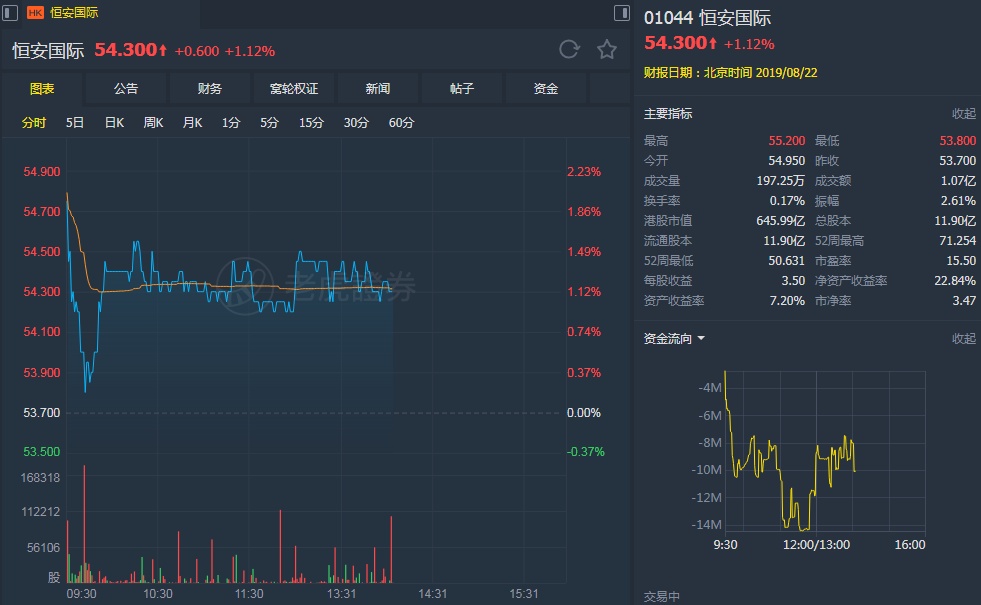Viewport: 981px width, 605px height.
Task: Toggle the star favorite icon
Action: tap(607, 50)
